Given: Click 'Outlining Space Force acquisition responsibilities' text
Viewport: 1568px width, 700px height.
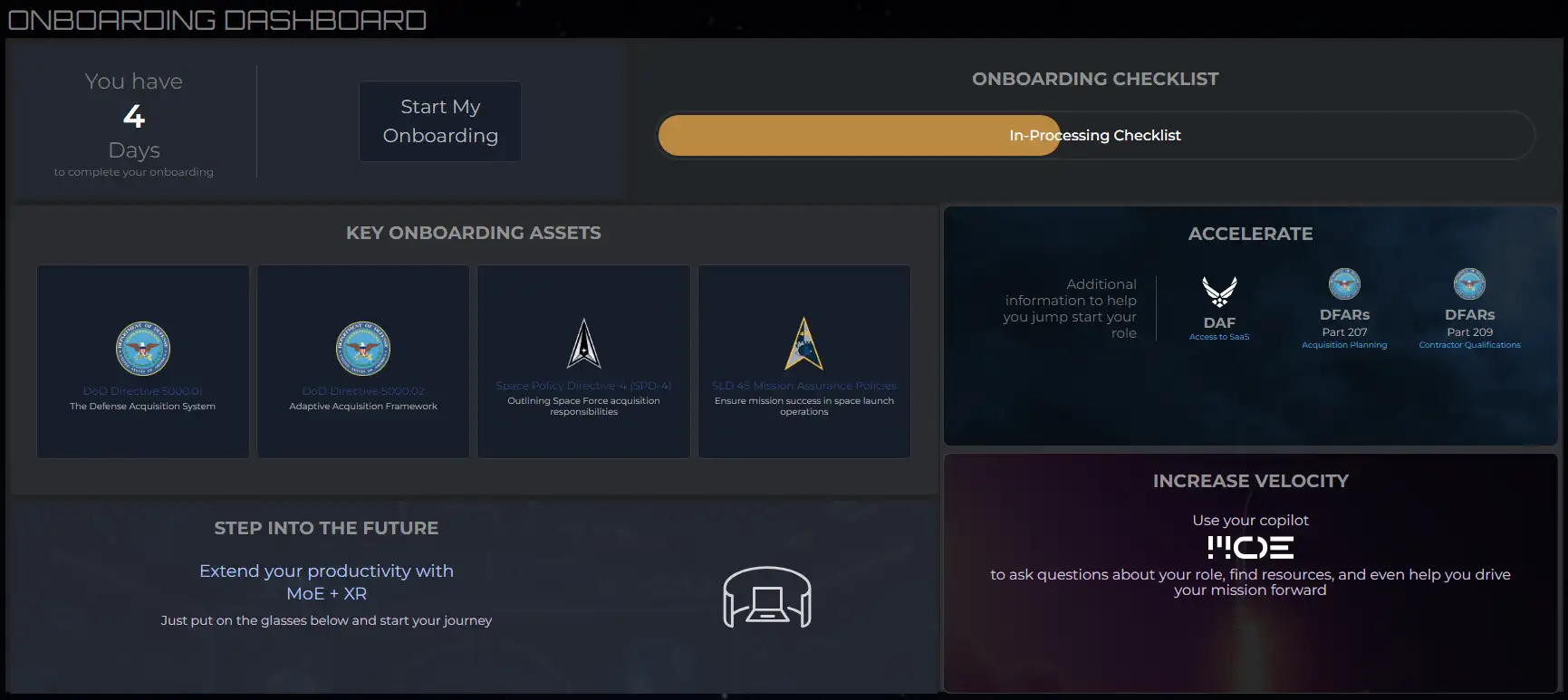Looking at the screenshot, I should click(x=583, y=407).
